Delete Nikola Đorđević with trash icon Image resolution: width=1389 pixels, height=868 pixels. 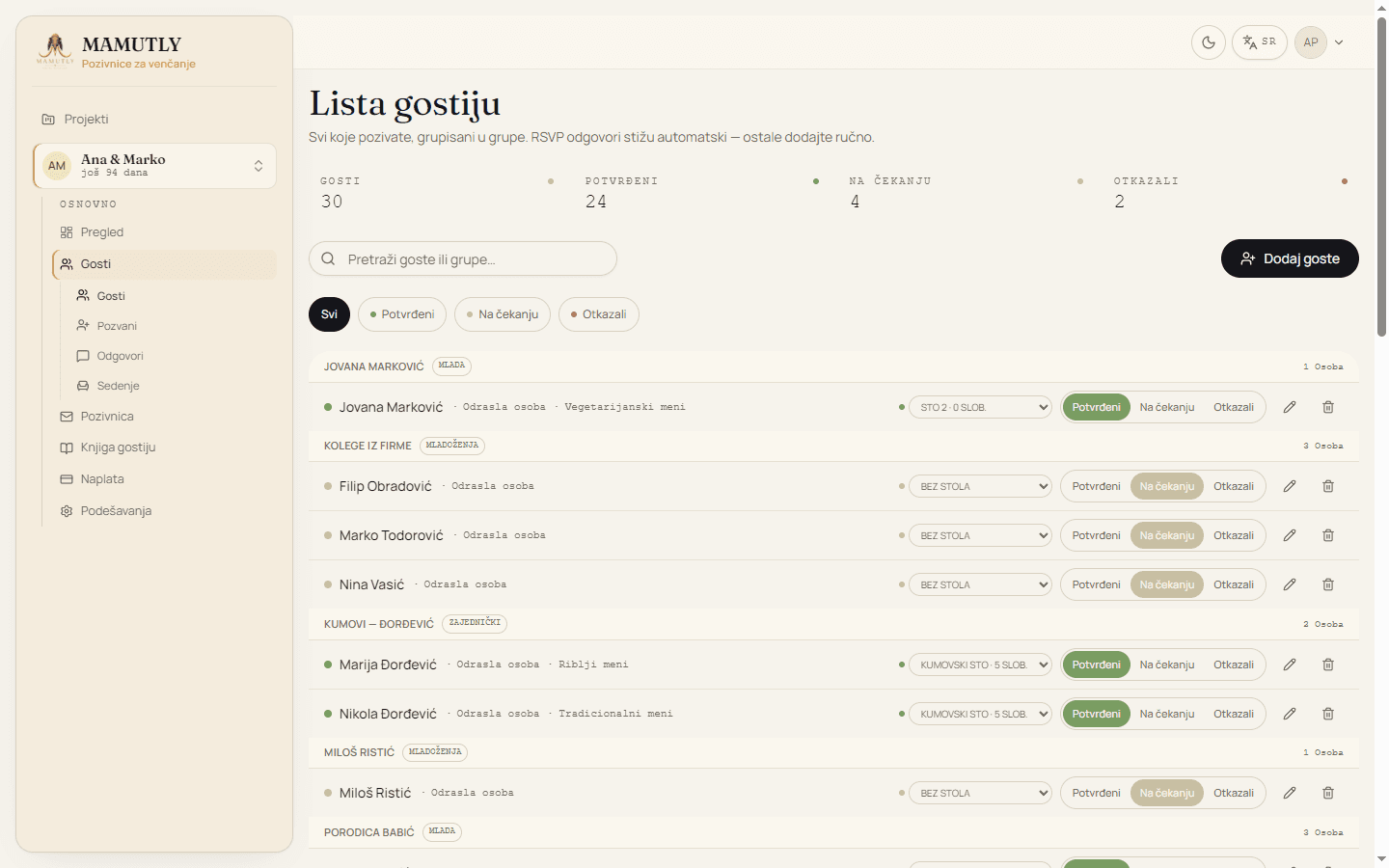[x=1328, y=714]
